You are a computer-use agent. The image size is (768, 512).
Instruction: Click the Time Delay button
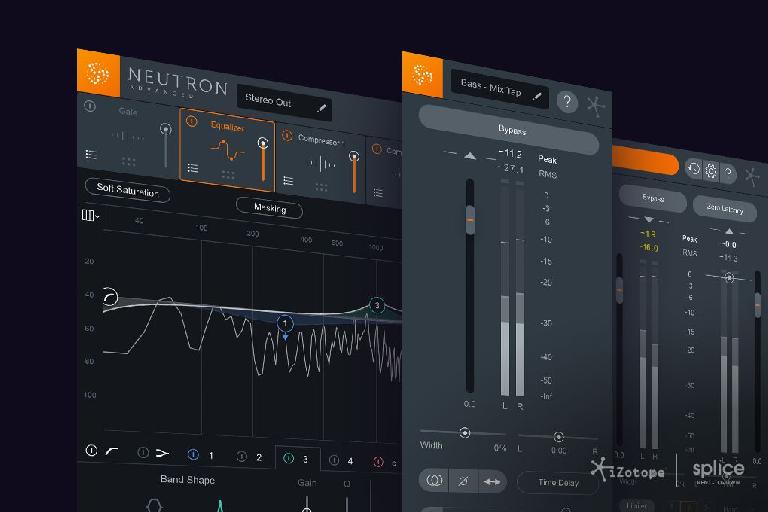pos(558,482)
